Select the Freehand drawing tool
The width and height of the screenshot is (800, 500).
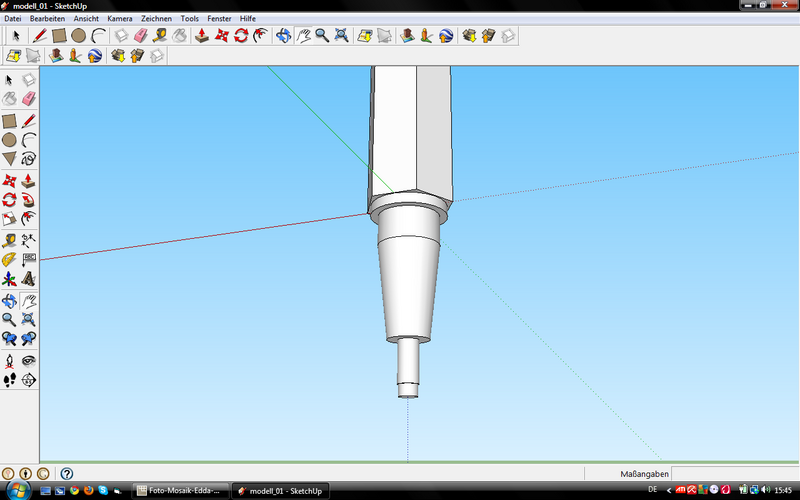(29, 159)
